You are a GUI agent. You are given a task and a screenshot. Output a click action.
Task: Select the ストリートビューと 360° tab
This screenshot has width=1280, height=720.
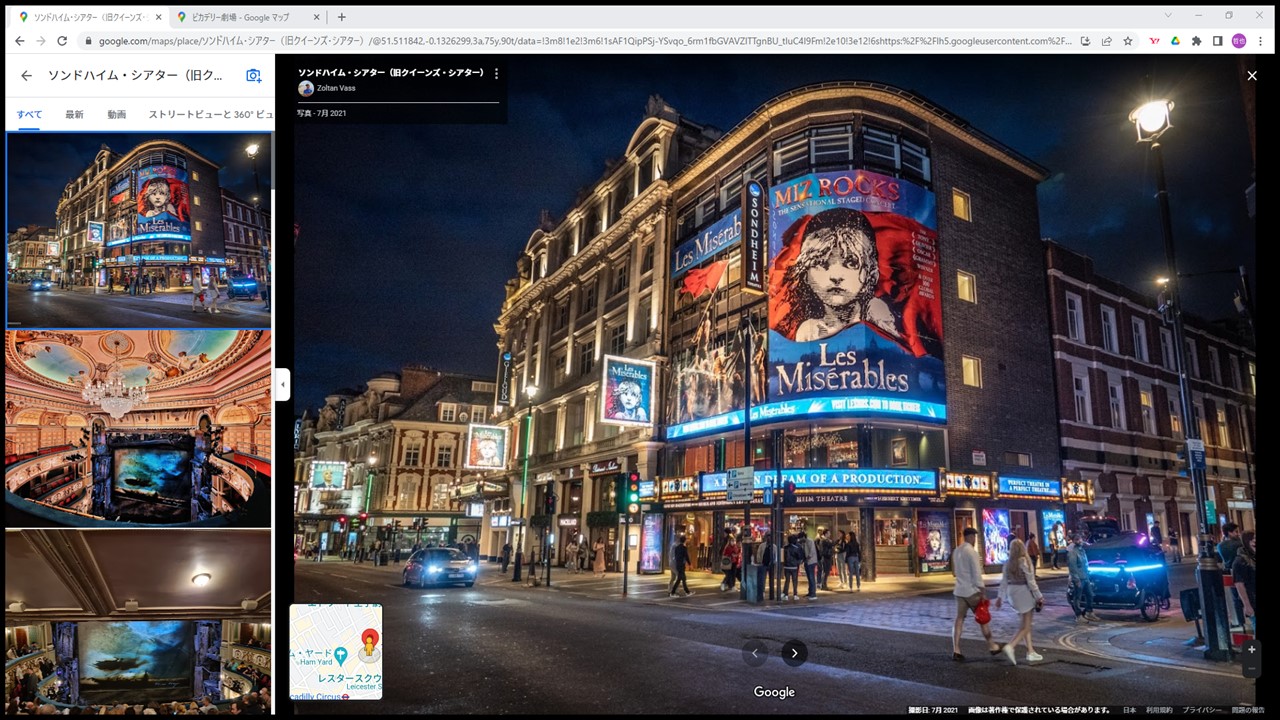[x=210, y=114]
